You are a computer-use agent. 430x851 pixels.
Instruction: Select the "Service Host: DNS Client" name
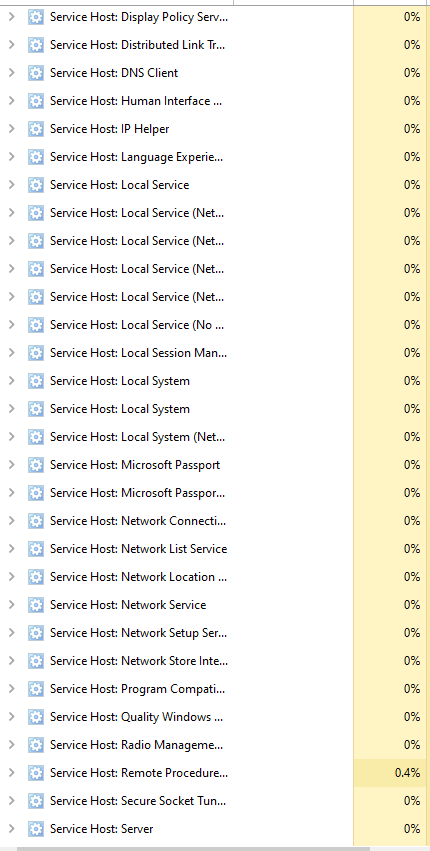(114, 73)
